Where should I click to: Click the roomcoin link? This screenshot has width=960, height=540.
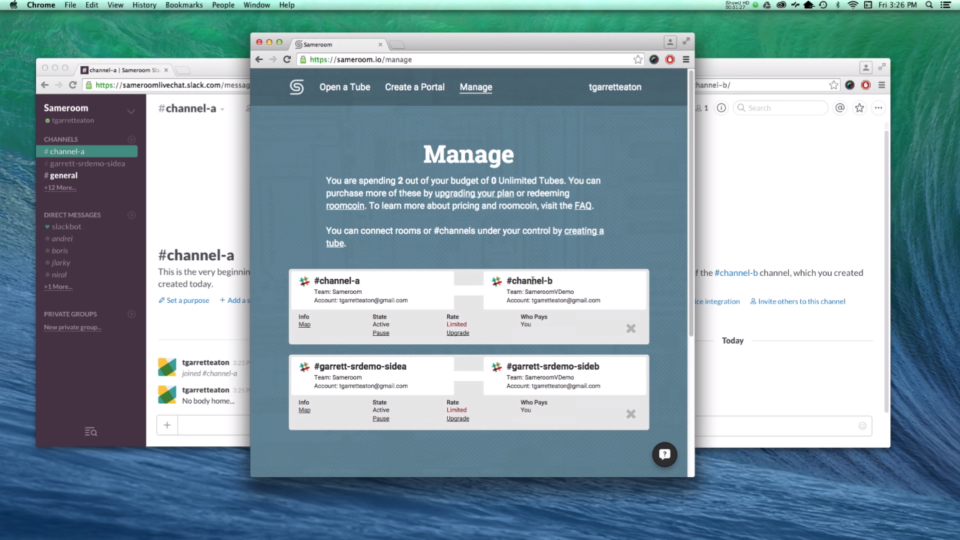point(345,206)
